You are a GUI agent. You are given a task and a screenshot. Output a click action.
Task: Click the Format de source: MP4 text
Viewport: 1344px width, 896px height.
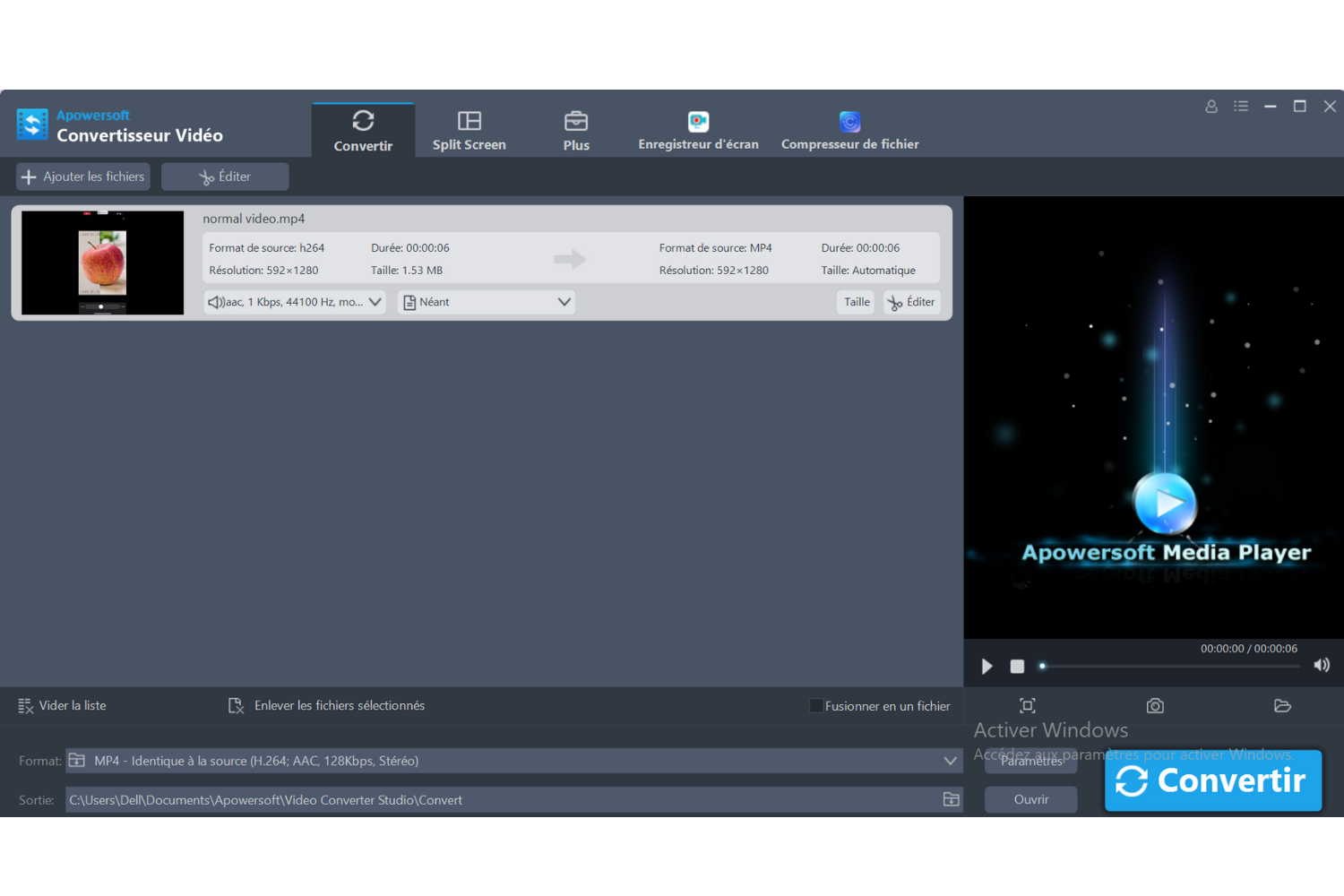tap(715, 248)
